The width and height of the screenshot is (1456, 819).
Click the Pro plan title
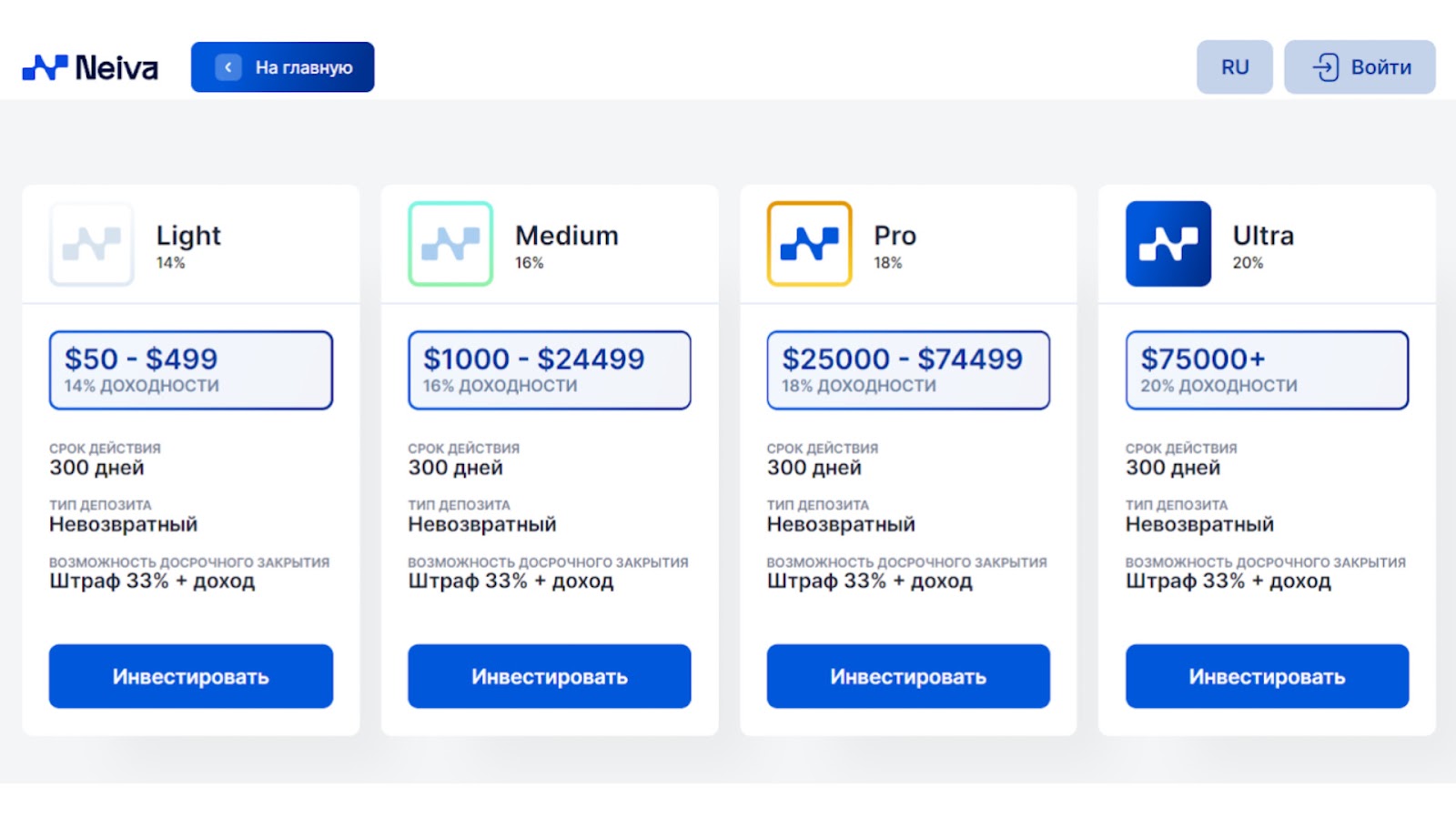pos(895,236)
